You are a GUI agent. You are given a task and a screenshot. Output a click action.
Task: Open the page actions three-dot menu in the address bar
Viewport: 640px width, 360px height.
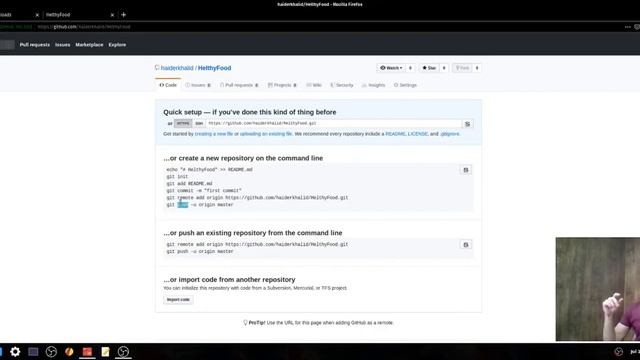pyautogui.click(x=627, y=27)
